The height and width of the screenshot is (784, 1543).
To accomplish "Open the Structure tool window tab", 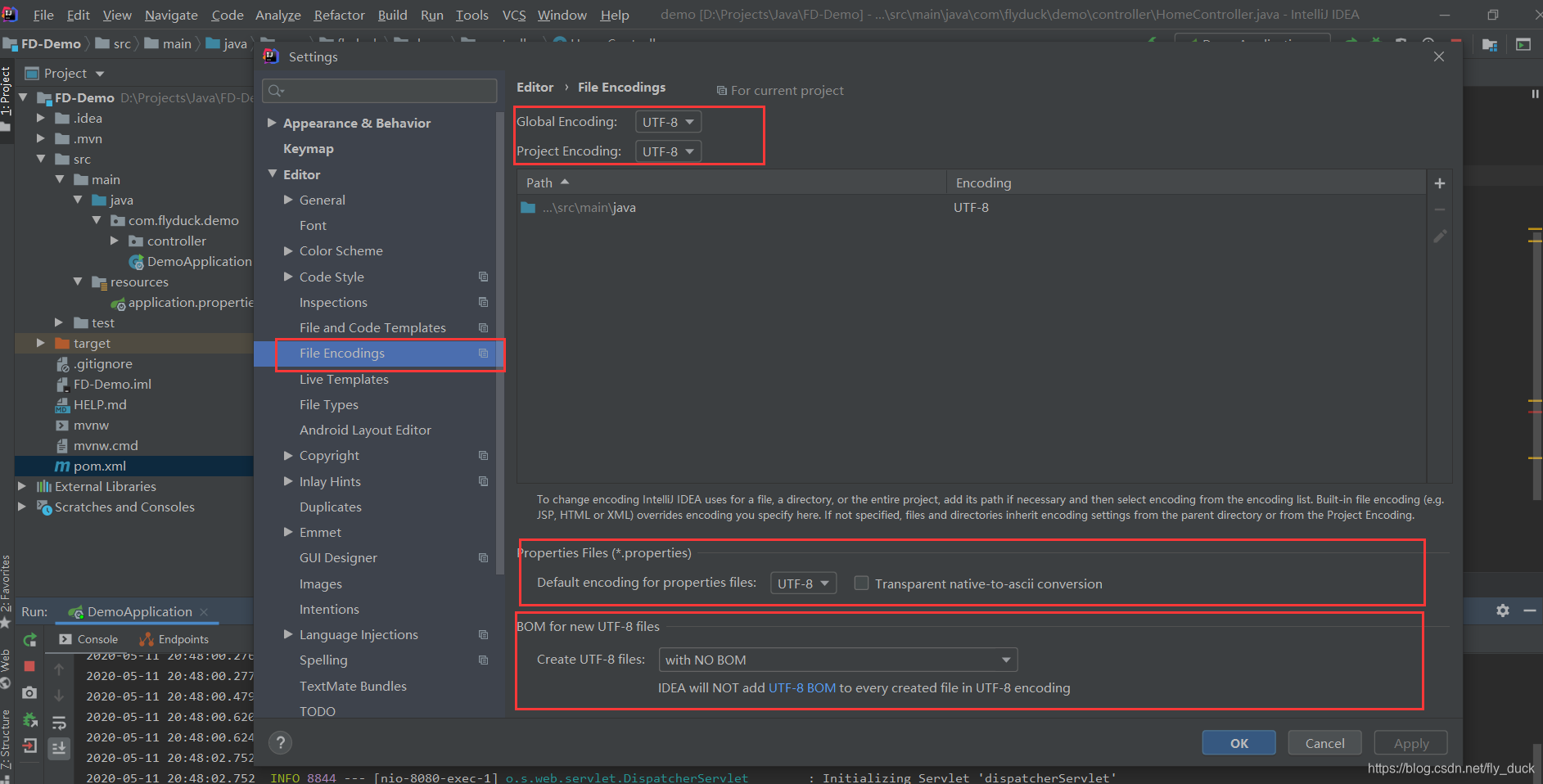I will click(6, 739).
